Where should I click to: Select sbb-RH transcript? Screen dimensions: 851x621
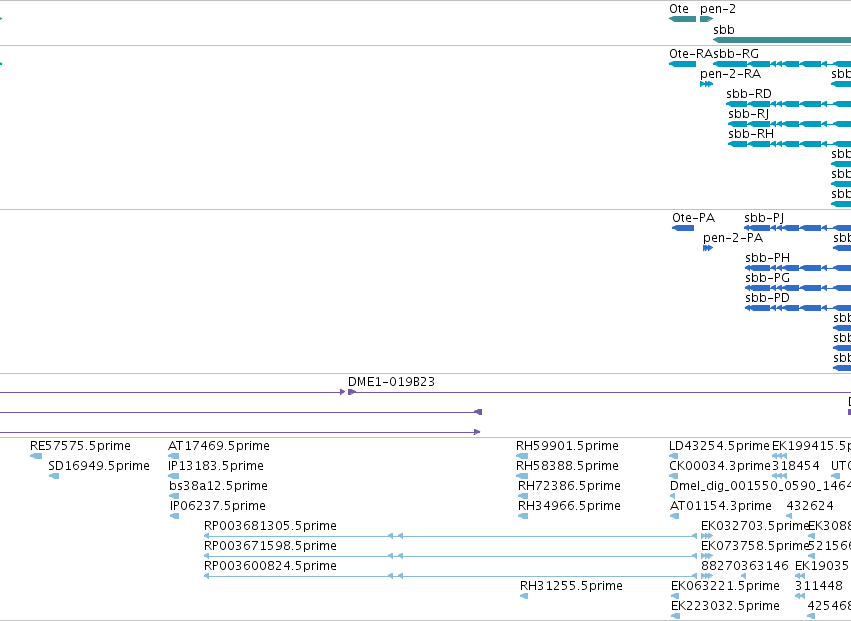(x=790, y=144)
